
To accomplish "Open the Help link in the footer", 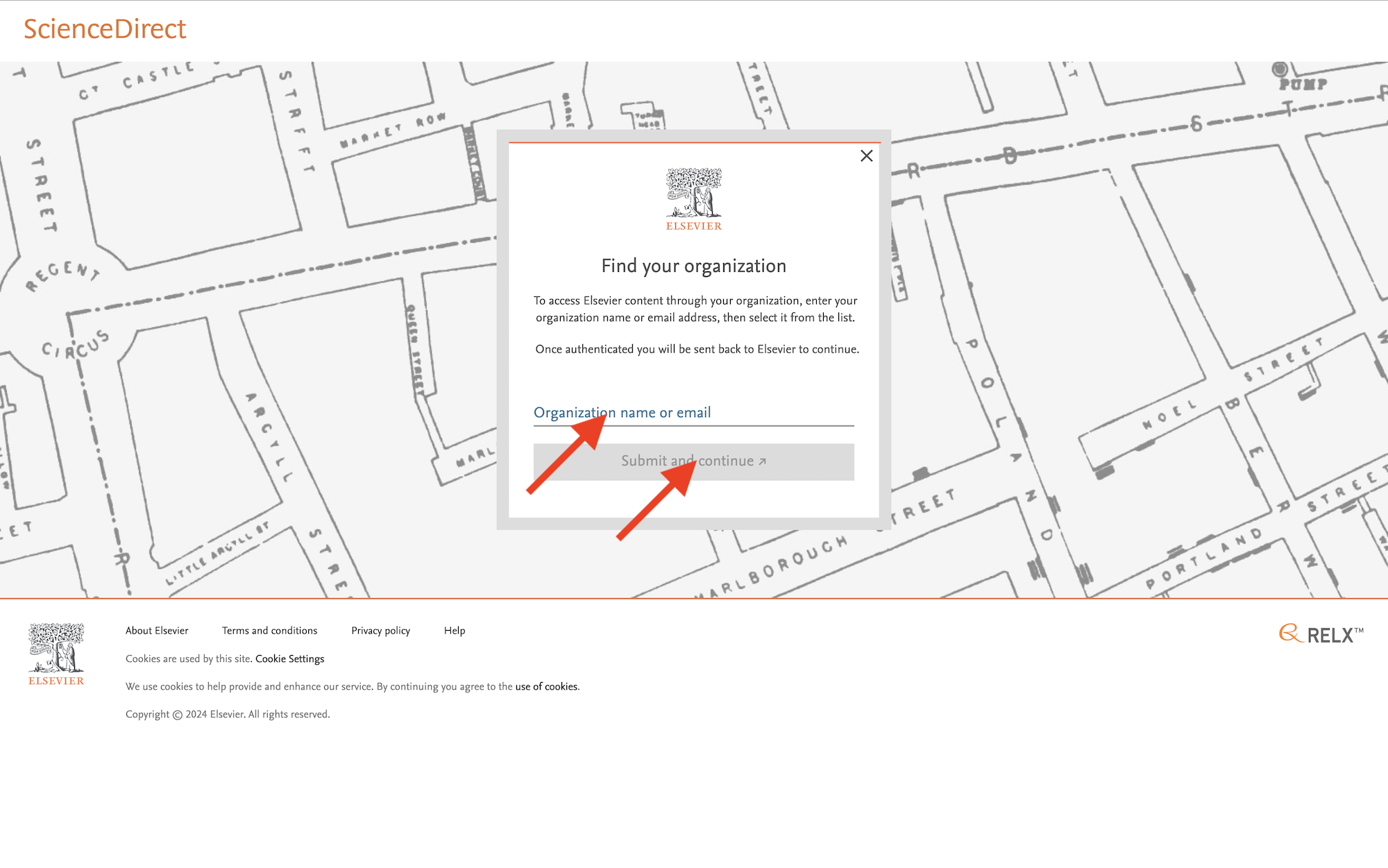I will coord(455,631).
